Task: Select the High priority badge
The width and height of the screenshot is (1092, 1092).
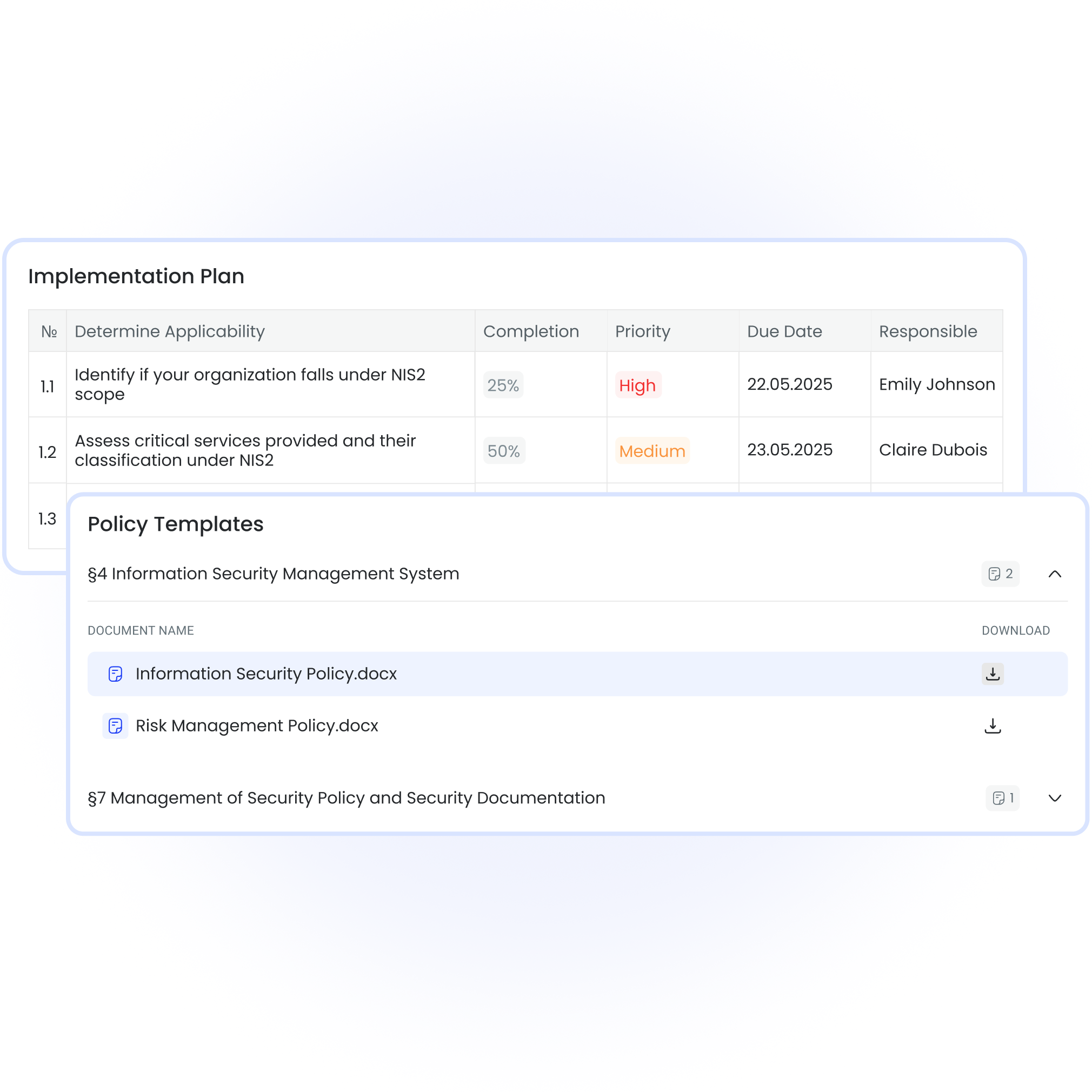Action: tap(638, 385)
